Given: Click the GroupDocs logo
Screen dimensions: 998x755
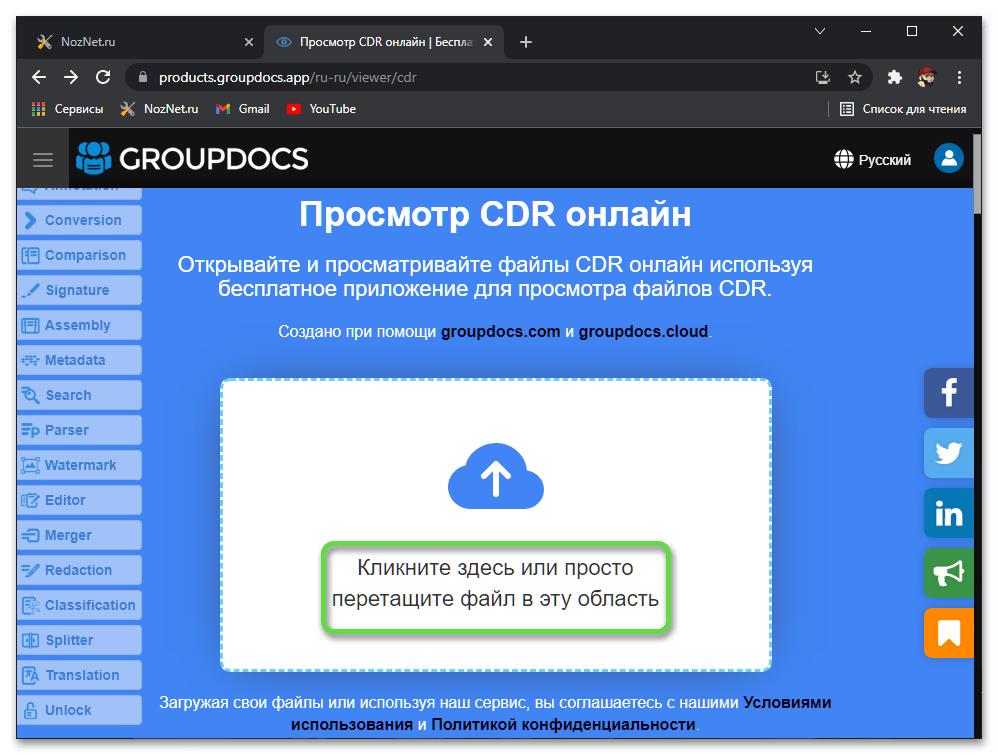Looking at the screenshot, I should point(192,158).
